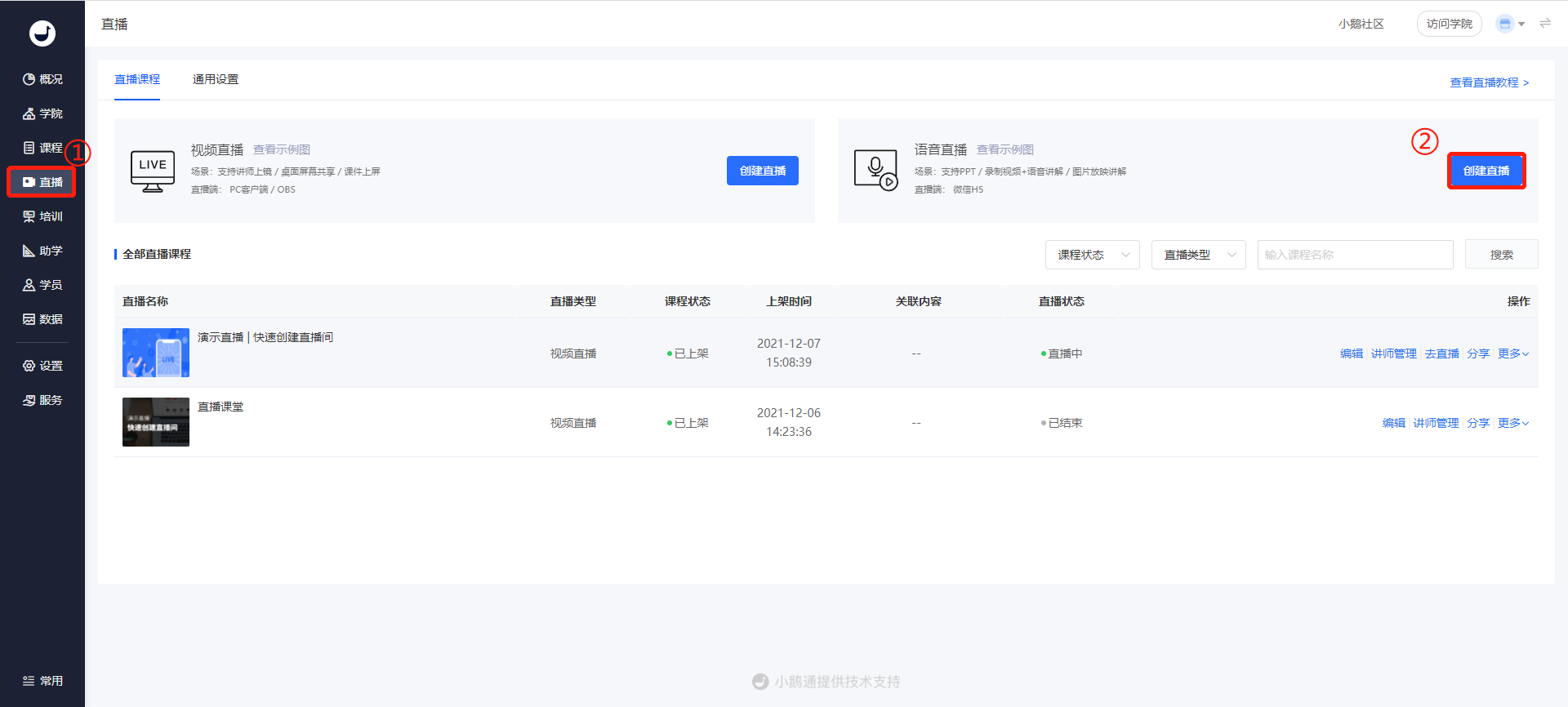This screenshot has height=707, width=1568.
Task: Open 设置 gear in the sidebar
Action: point(42,366)
